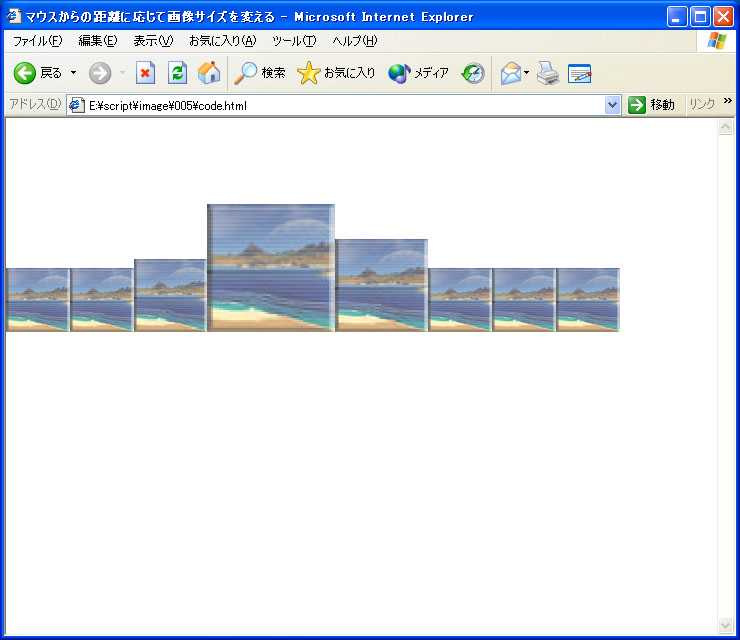Open the Media (メディア) toolbar button
The height and width of the screenshot is (640, 740).
coord(419,73)
